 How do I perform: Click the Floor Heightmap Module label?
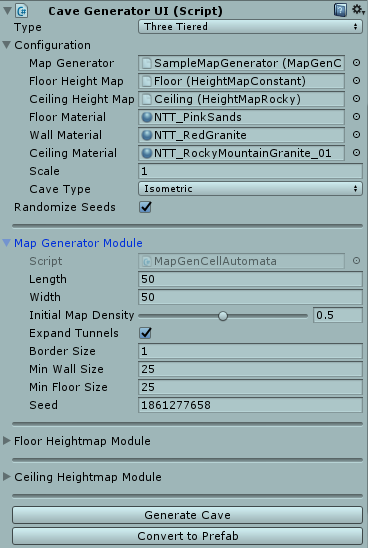(82, 441)
